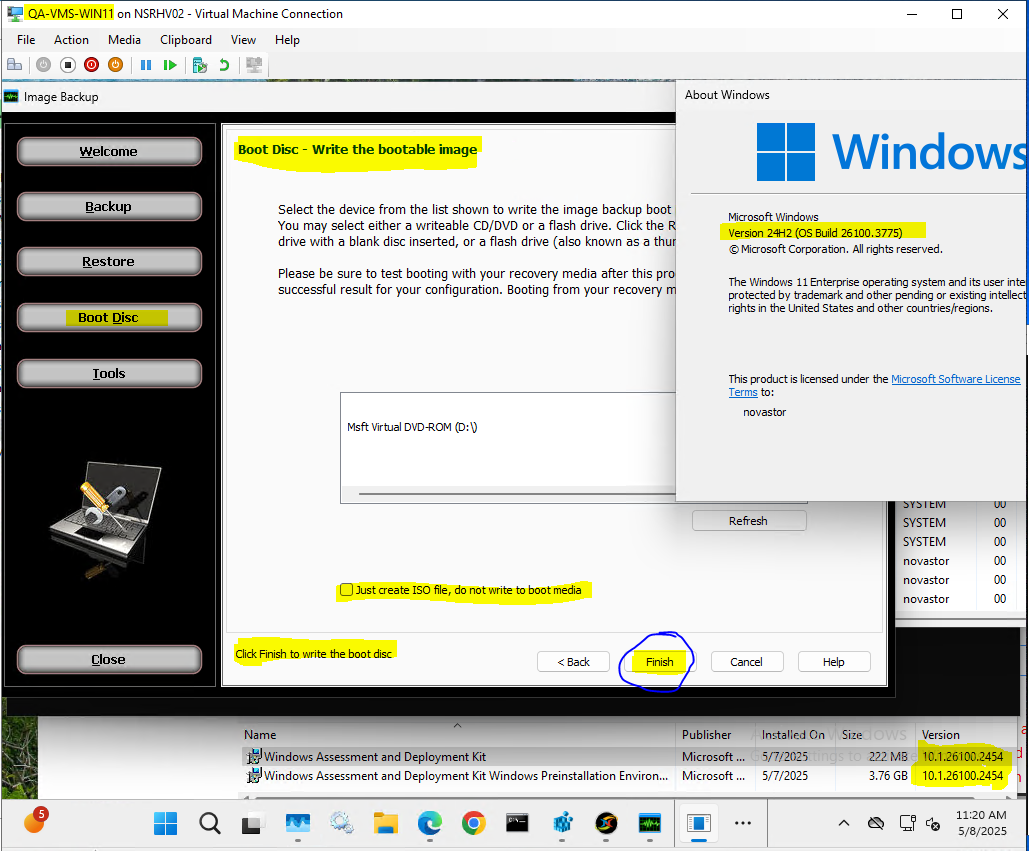Shut down the VM using the red power icon
This screenshot has height=851, width=1029.
[91, 65]
